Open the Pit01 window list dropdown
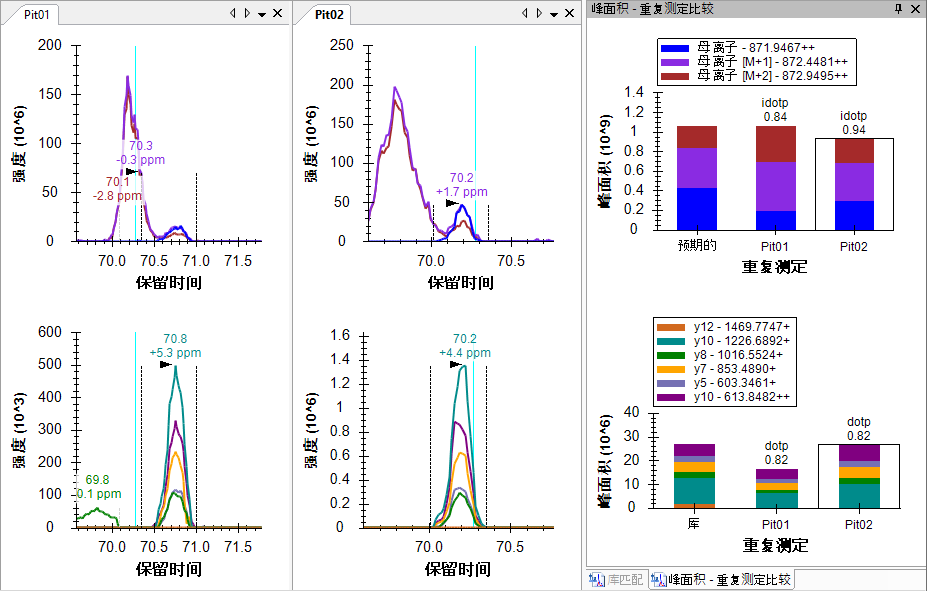The image size is (927, 591). tap(261, 14)
